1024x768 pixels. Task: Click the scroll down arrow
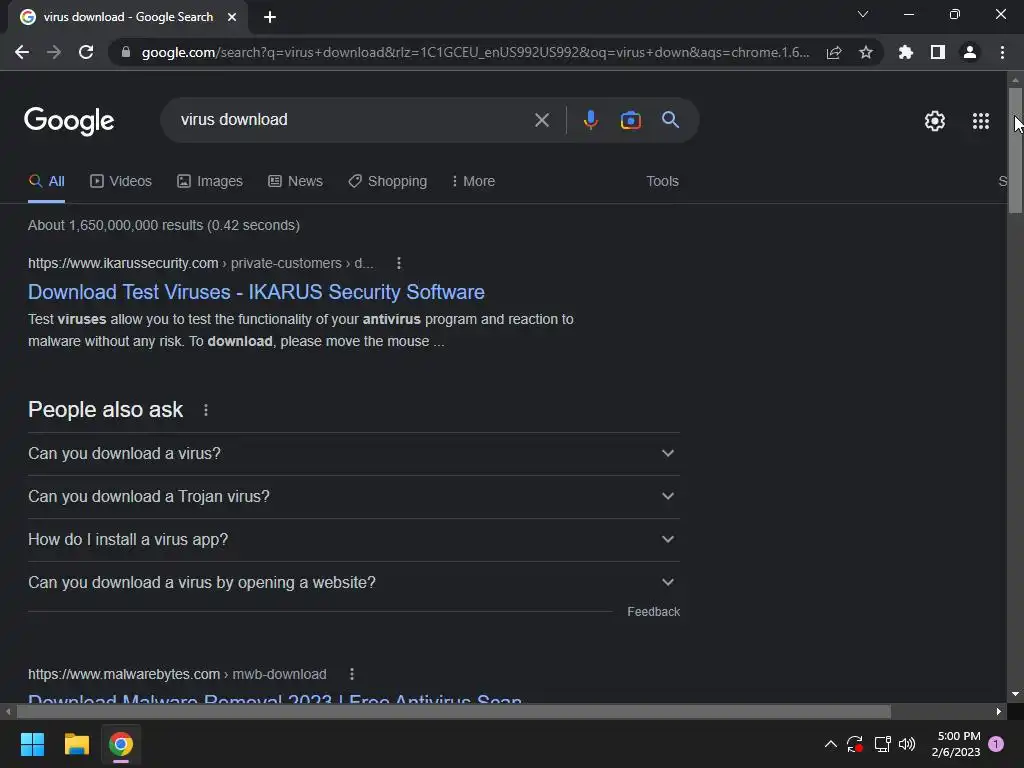(x=1015, y=695)
